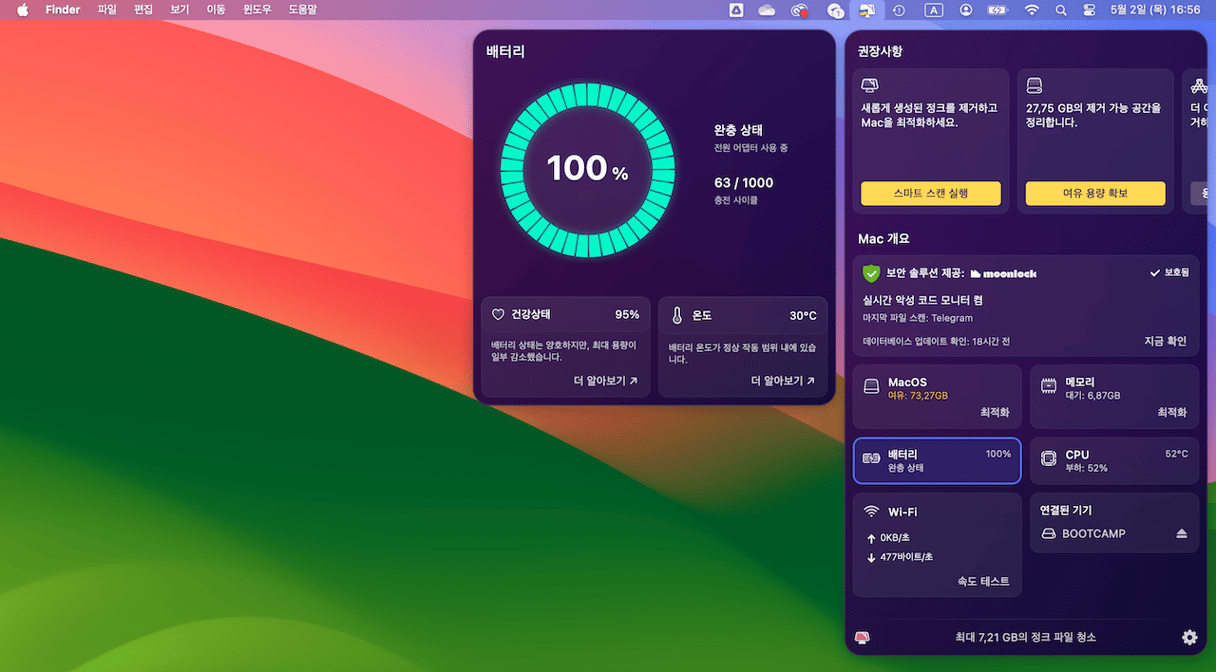Click the 여유 용량 확보 button
Screen dimensions: 1216x672
pos(1095,194)
